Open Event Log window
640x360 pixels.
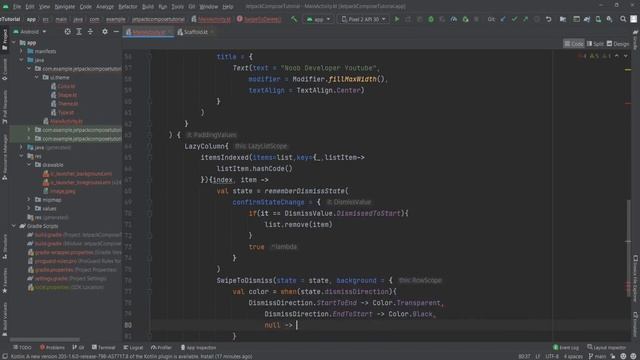pos(566,347)
